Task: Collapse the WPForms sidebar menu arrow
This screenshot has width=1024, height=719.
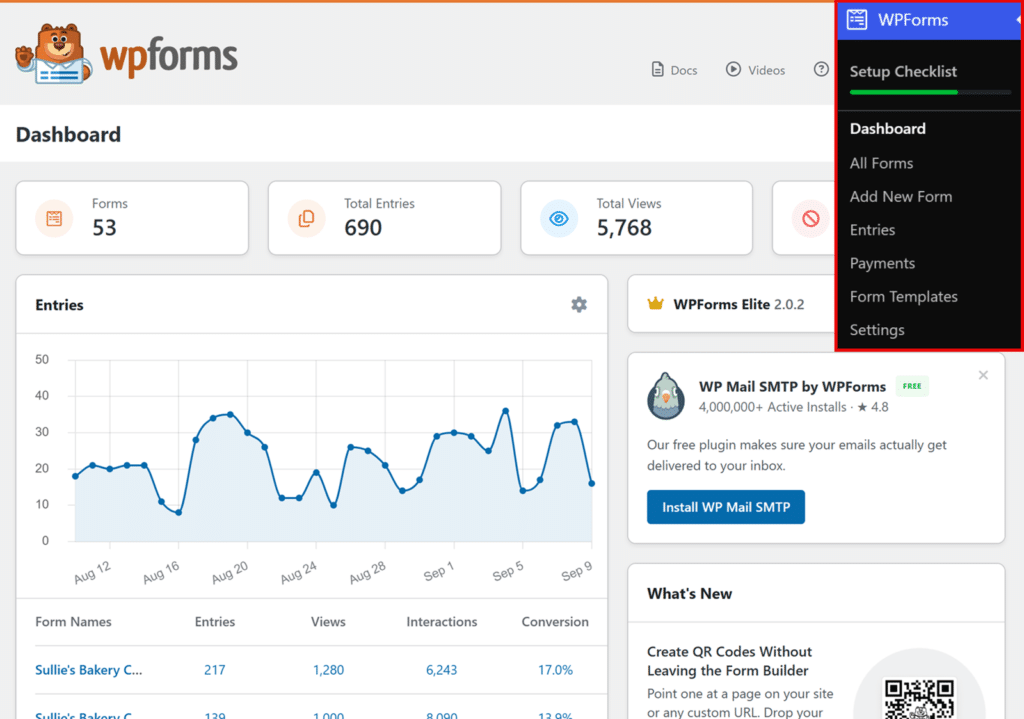Action: tap(1018, 20)
